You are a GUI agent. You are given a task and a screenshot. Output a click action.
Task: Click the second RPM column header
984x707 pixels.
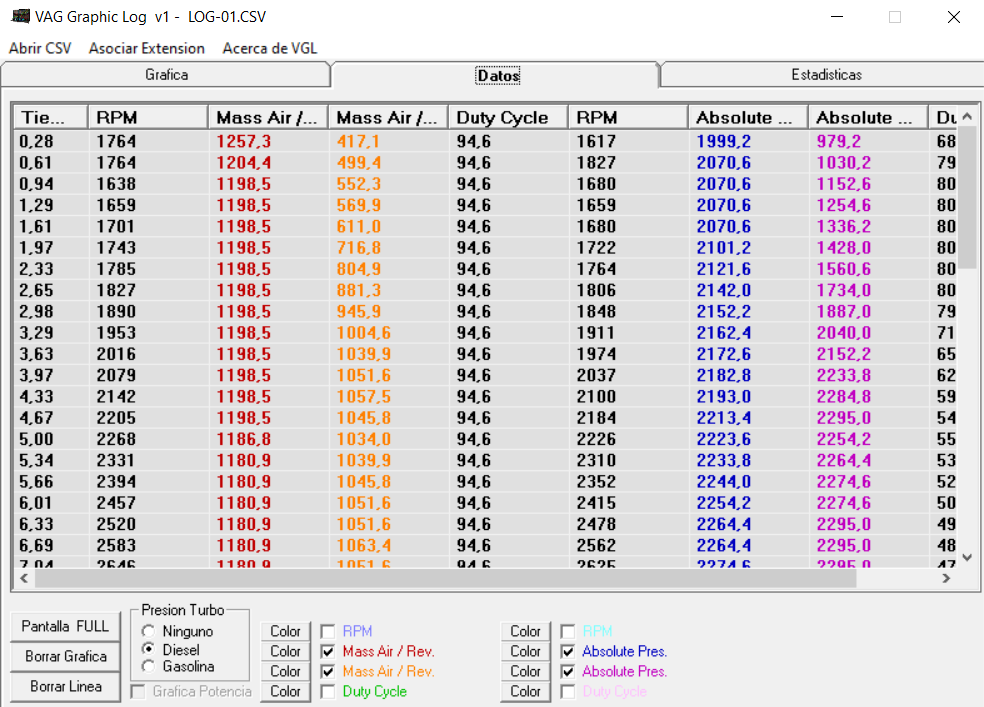(628, 117)
